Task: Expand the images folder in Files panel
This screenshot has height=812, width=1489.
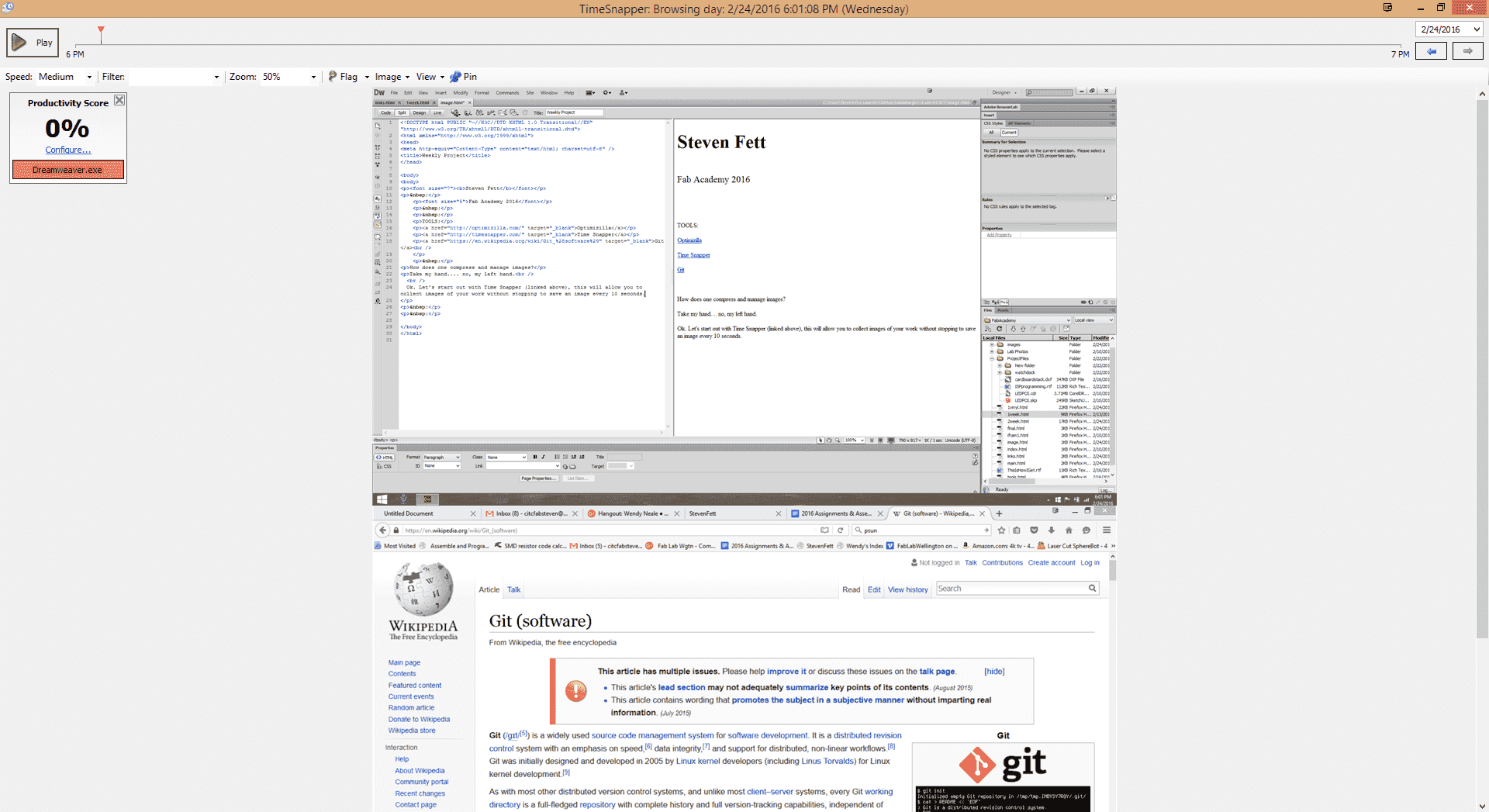Action: (992, 344)
